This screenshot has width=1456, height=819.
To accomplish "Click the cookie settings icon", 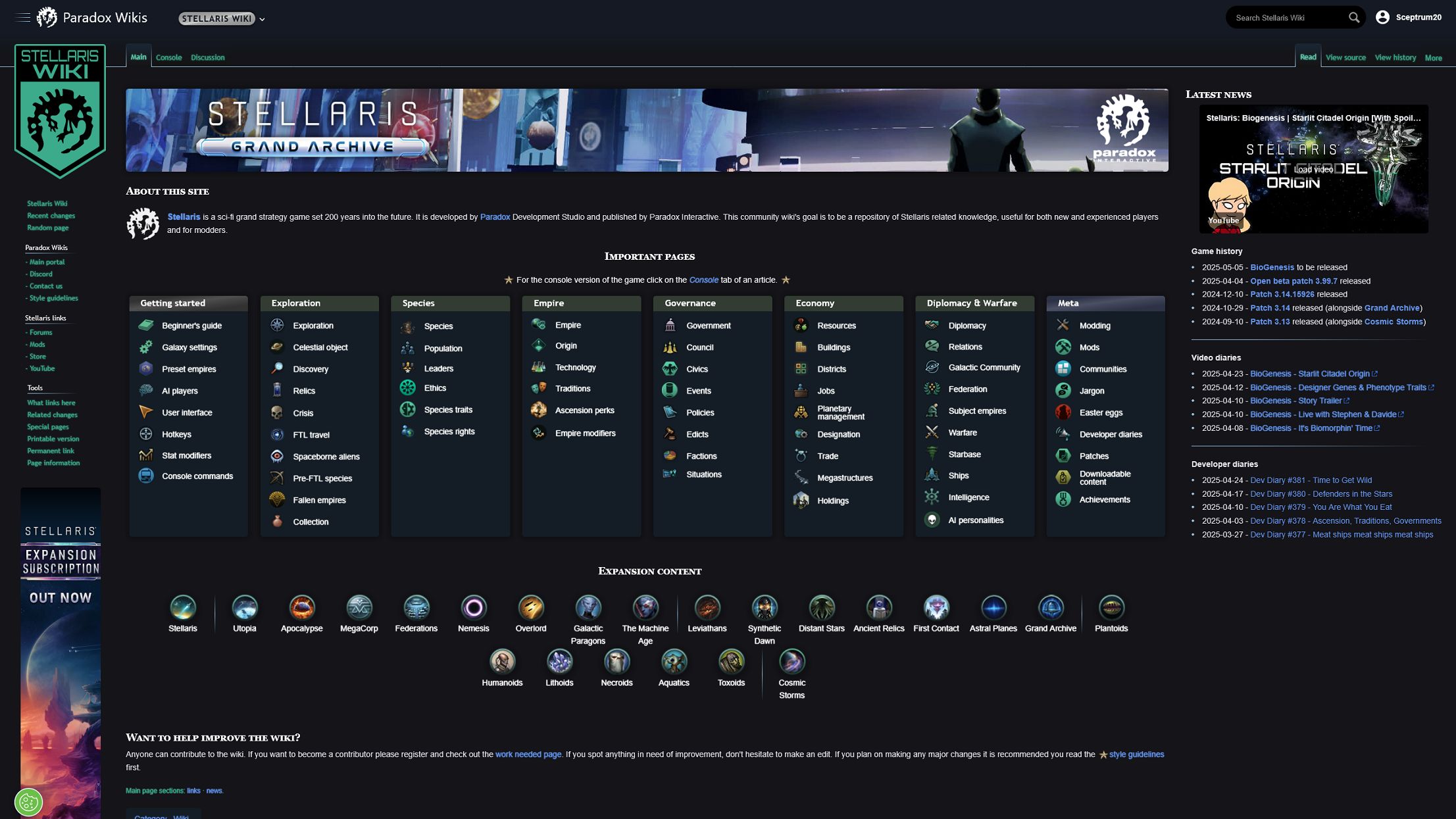I will tap(28, 802).
